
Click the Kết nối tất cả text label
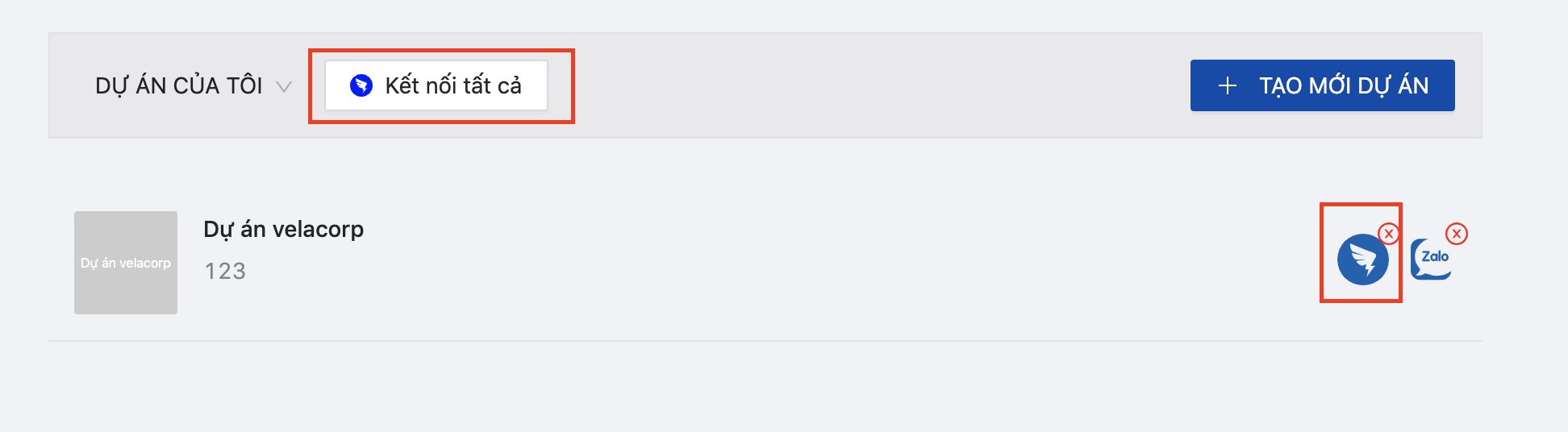(453, 85)
